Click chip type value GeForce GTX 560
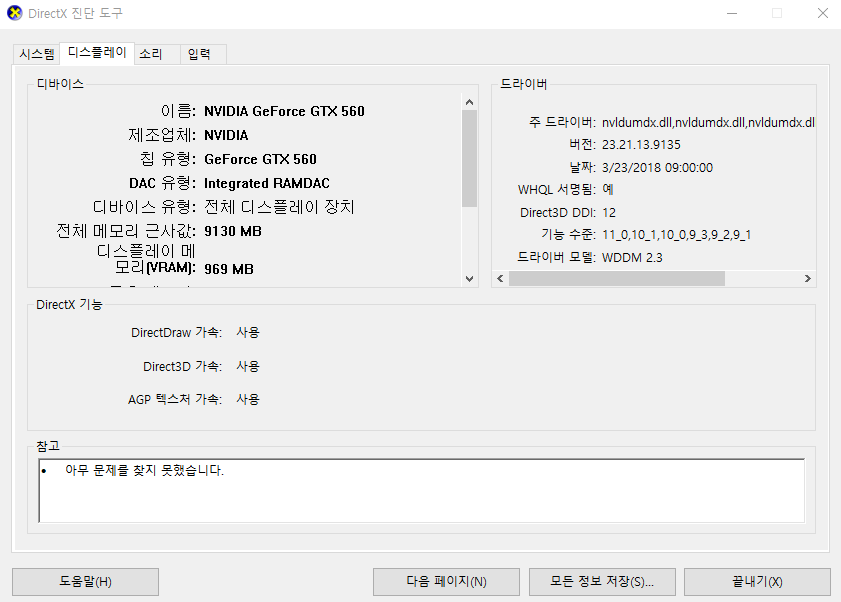This screenshot has height=602, width=841. [260, 159]
